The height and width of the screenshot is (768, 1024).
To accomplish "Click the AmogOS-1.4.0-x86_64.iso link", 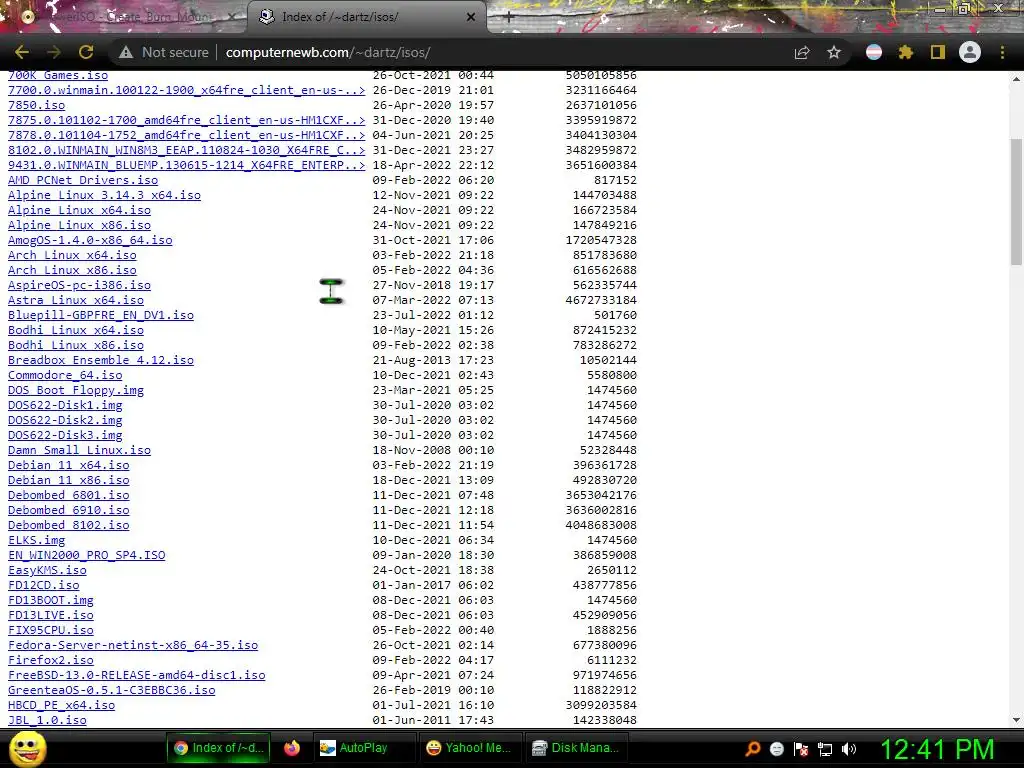I will pos(90,240).
